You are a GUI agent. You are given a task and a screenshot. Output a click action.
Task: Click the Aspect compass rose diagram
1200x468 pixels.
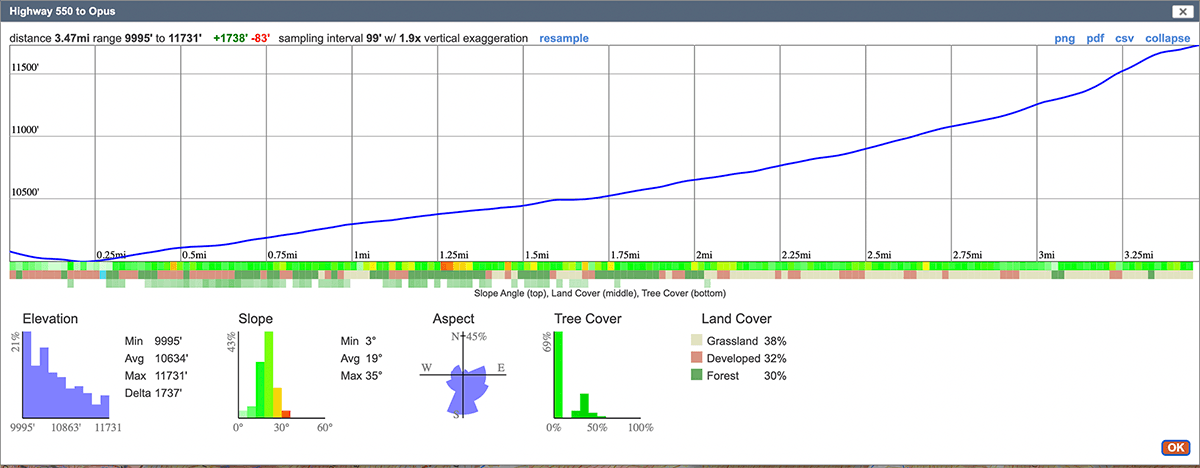462,376
